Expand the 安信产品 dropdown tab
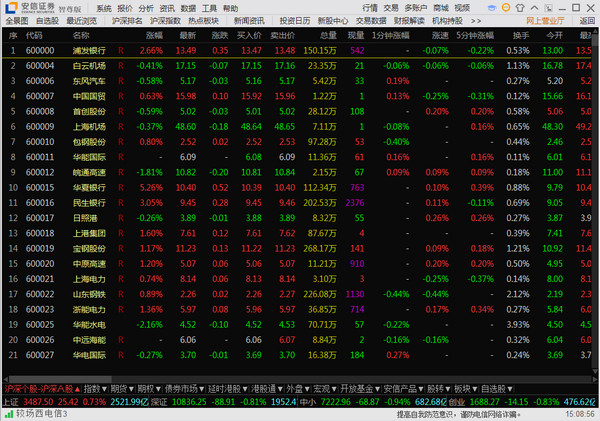Image resolution: width=600 pixels, height=421 pixels. [403, 389]
